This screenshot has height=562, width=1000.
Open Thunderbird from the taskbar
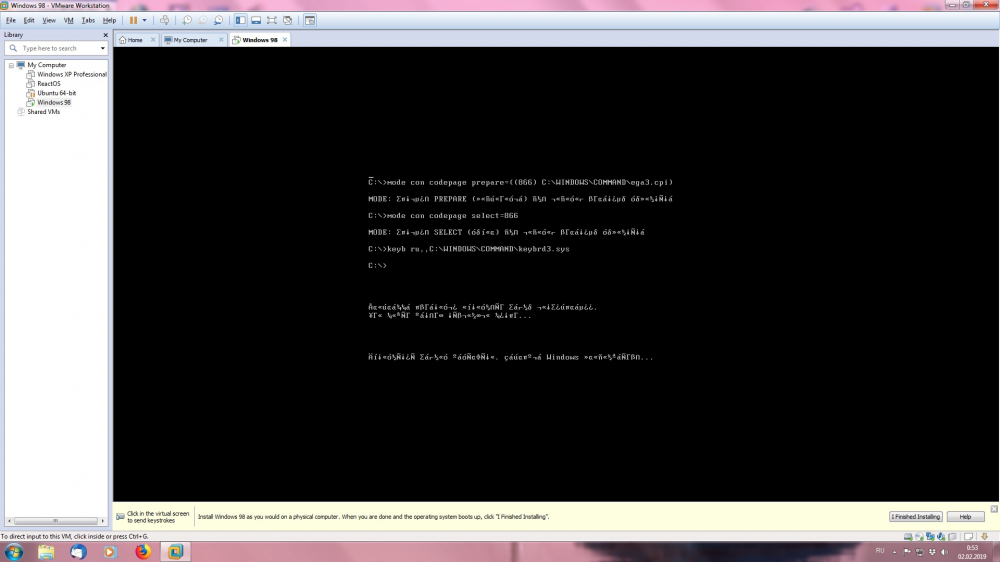[78, 552]
